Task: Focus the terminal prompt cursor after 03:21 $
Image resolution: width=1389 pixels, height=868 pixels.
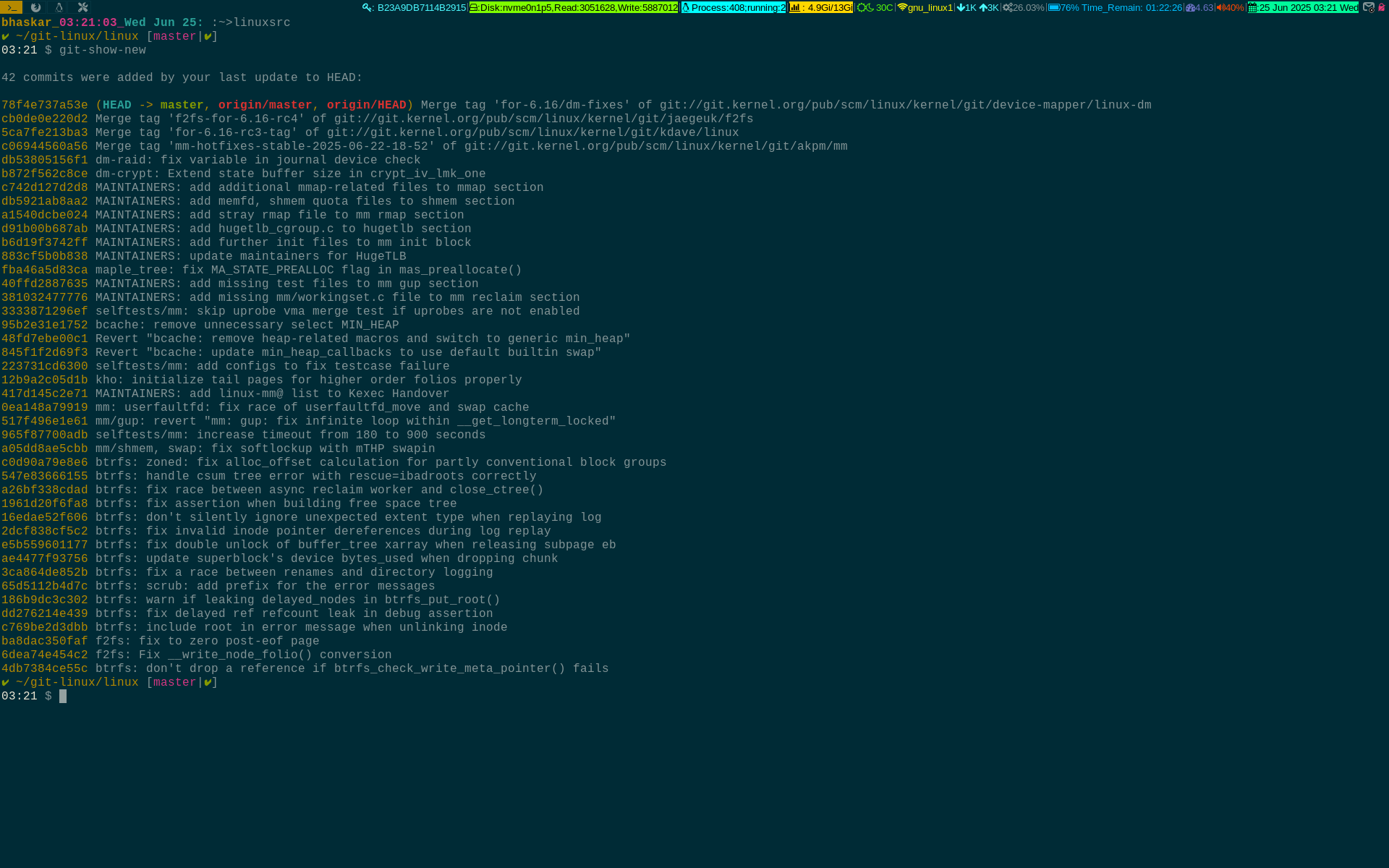Action: pos(63,696)
